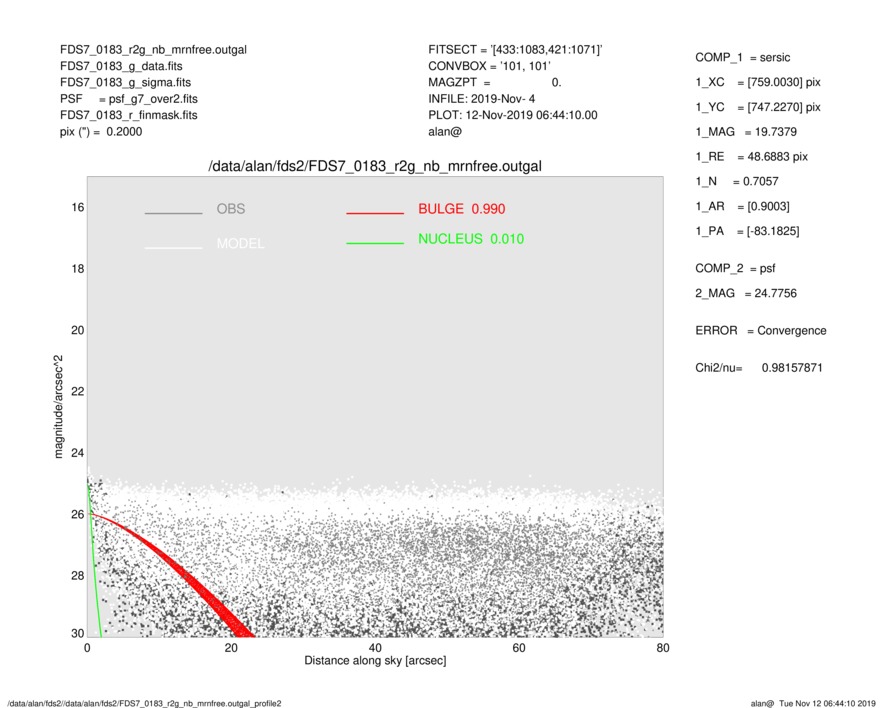The height and width of the screenshot is (708, 885).
Task: Select the PSF = psf_g7_over2.fits line
Action: [129, 99]
